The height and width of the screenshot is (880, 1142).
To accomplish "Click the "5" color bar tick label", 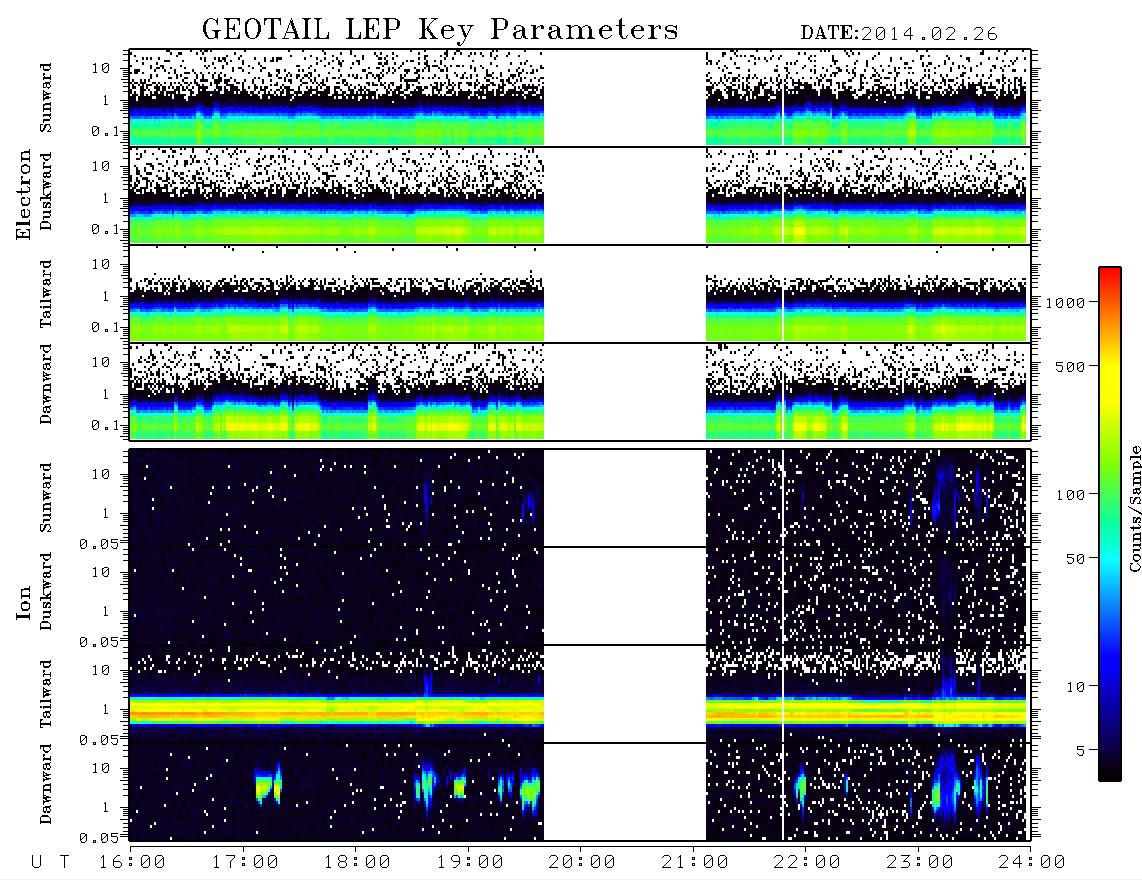I will 1081,751.
